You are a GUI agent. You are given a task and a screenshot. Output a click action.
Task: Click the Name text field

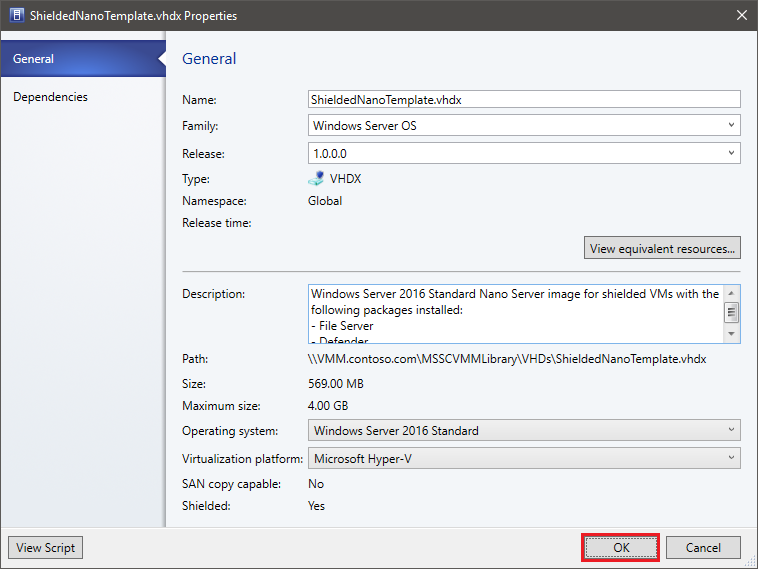[x=523, y=100]
